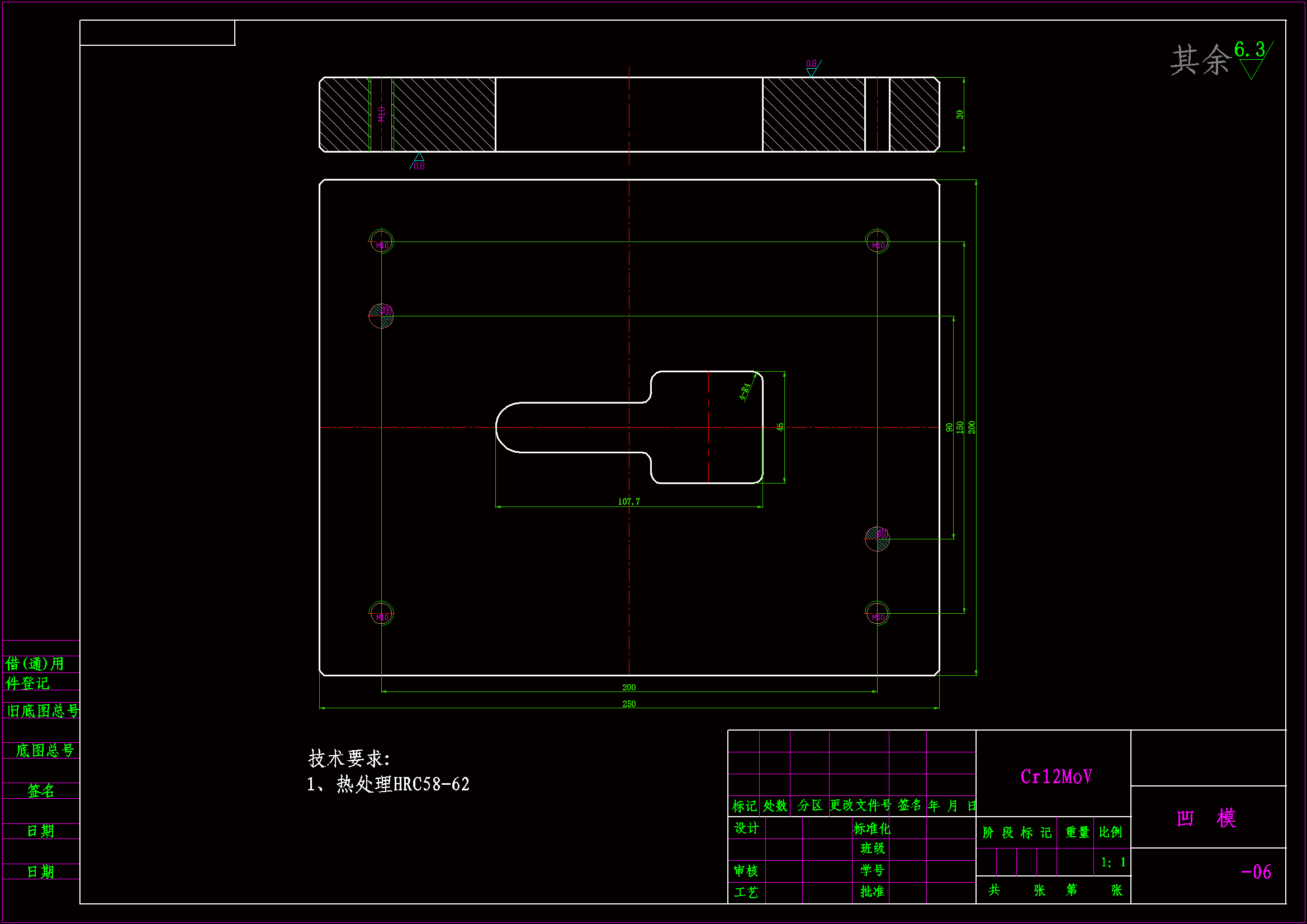Click the 标准化 cell in title block
Image resolution: width=1307 pixels, height=924 pixels.
coord(871,828)
